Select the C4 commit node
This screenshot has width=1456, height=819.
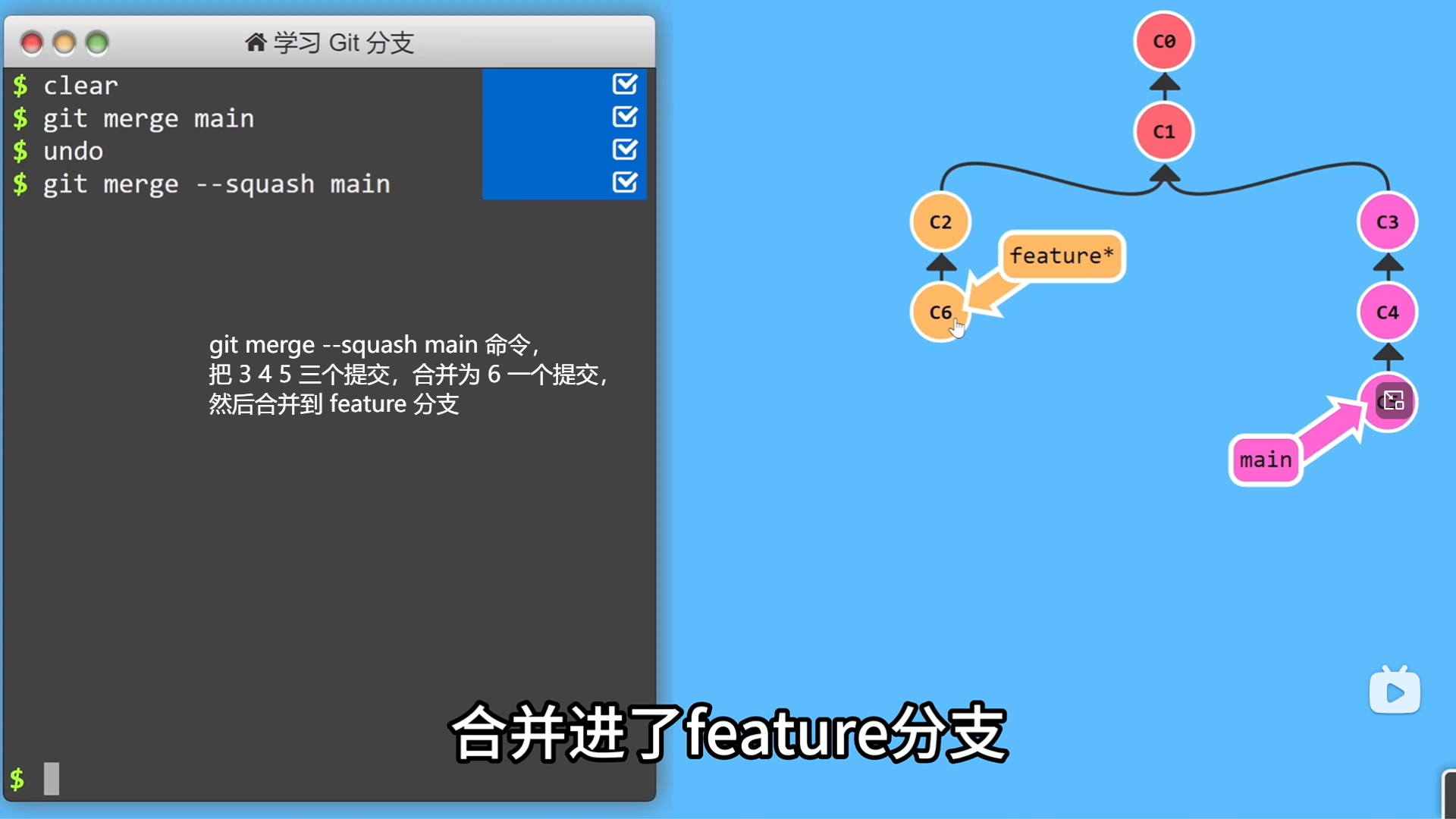pos(1387,312)
